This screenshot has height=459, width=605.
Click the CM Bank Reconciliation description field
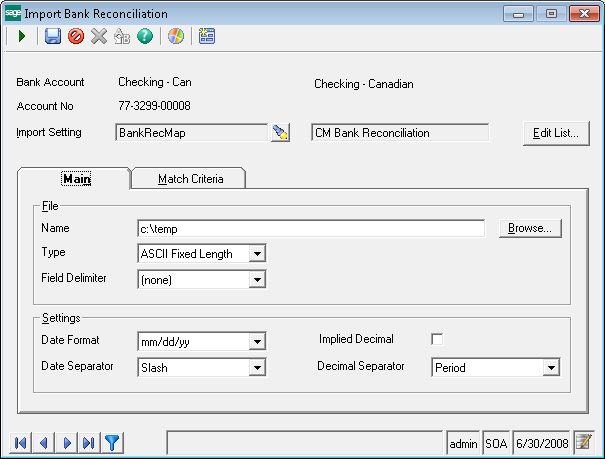click(x=400, y=133)
